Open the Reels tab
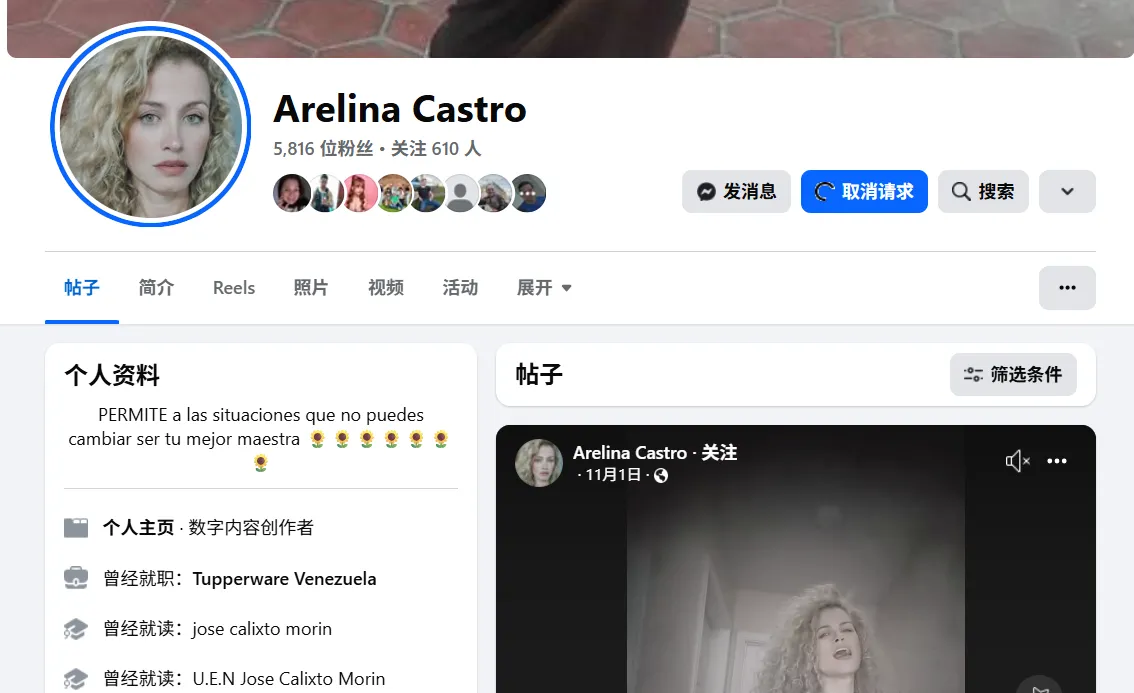 (x=233, y=287)
